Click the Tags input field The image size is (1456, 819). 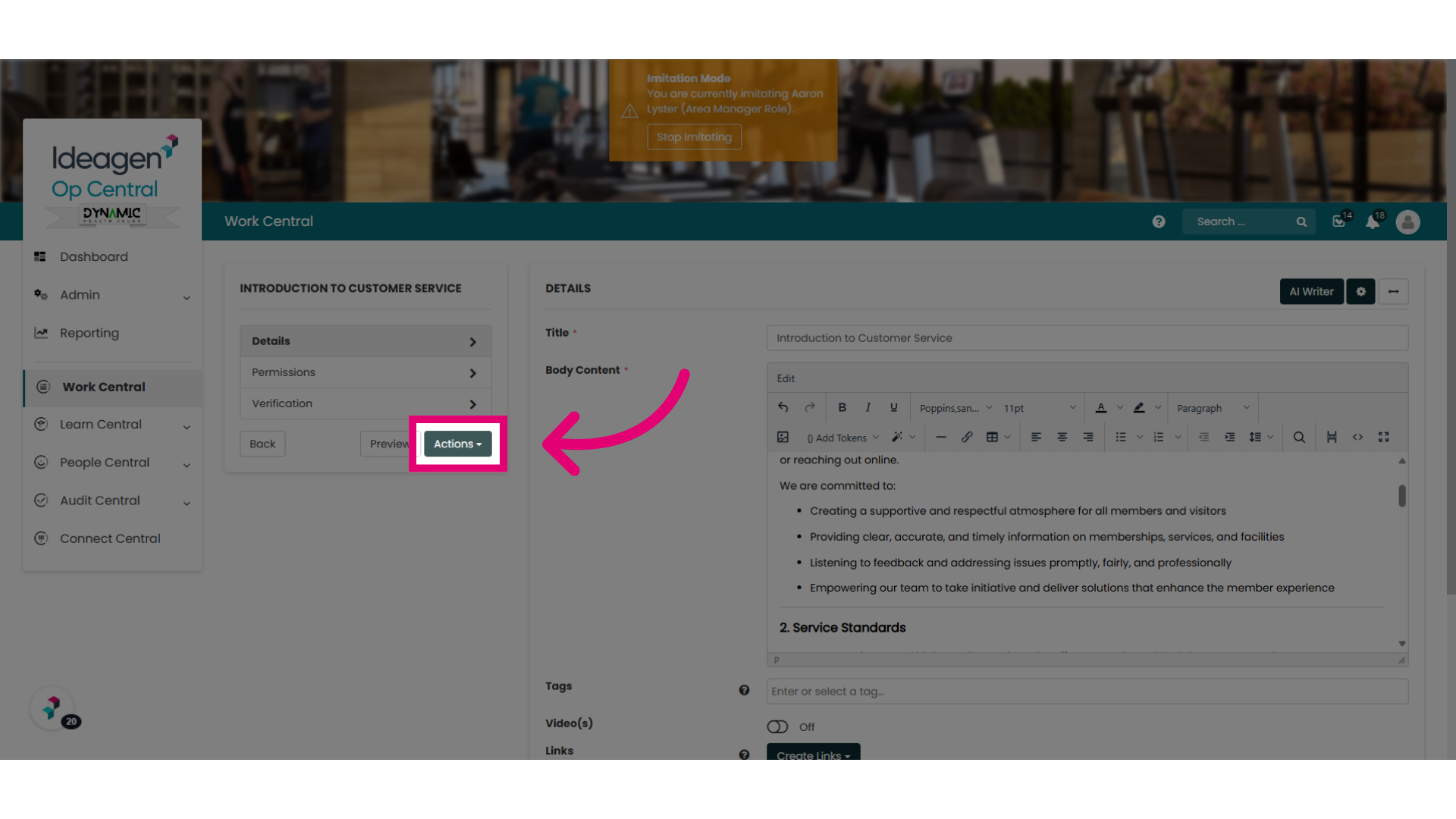(x=1087, y=692)
